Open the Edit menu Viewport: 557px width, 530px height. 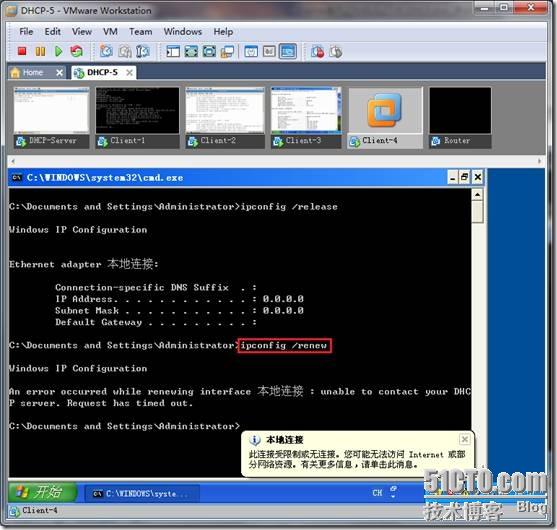click(x=53, y=32)
